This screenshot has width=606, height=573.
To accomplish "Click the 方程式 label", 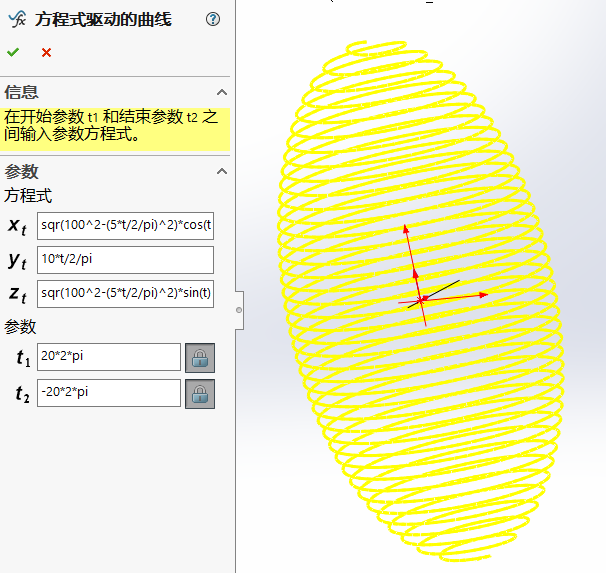I will point(28,196).
